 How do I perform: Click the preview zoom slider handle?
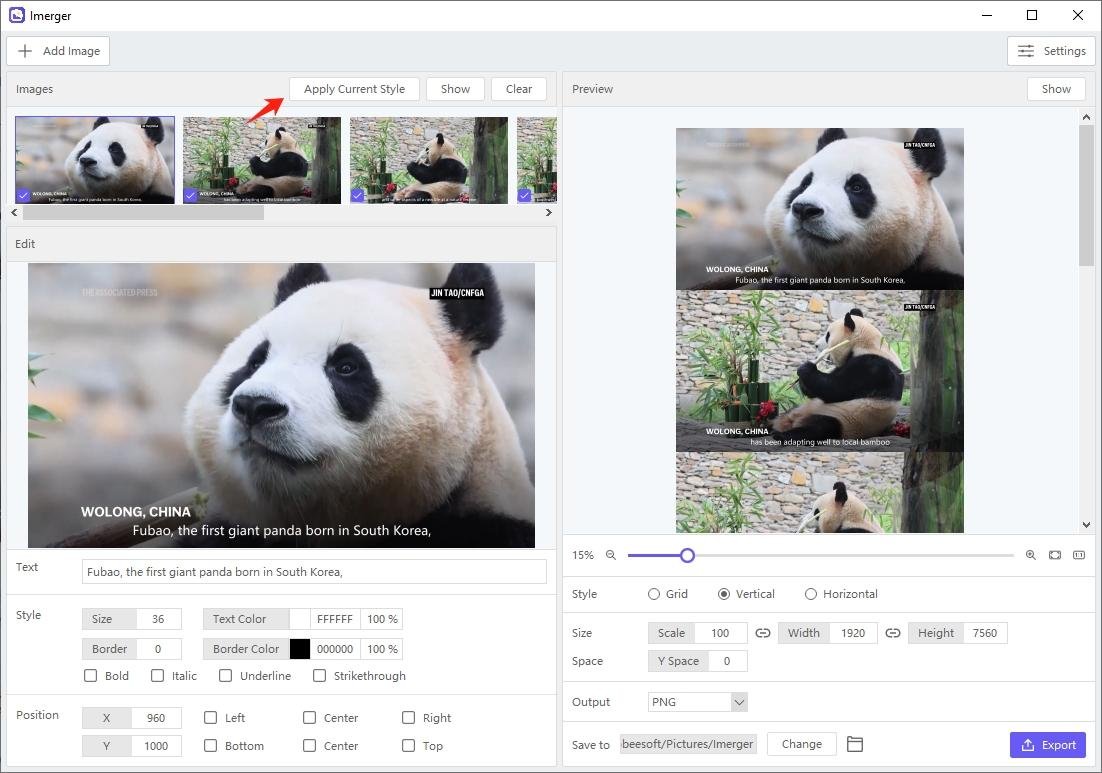coord(687,555)
